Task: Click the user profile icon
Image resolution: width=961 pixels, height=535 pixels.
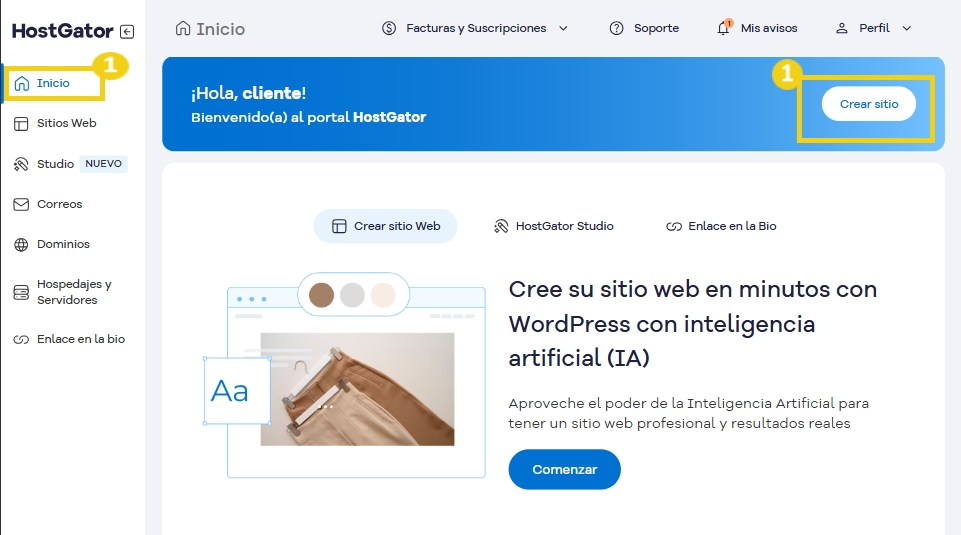Action: 842,28
